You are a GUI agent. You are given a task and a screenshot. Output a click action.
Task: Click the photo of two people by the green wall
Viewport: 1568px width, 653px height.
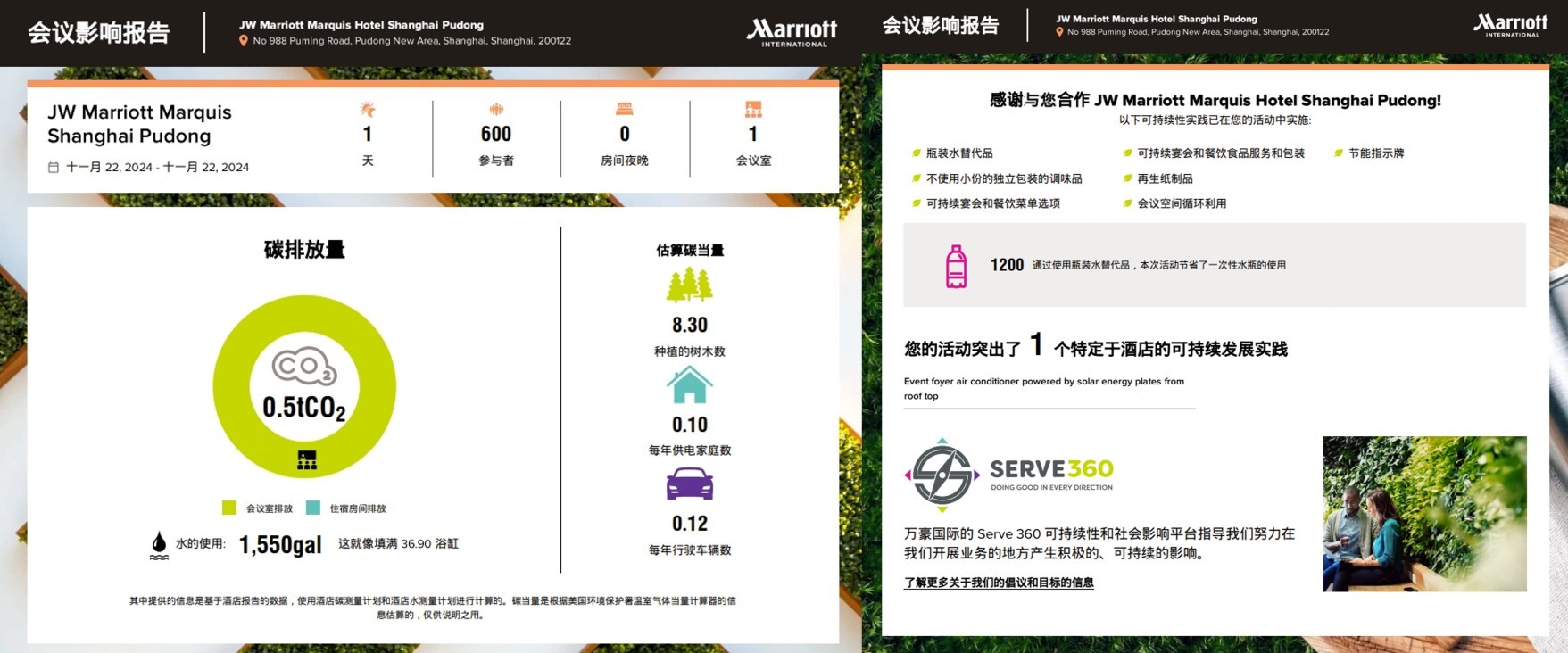point(1424,514)
